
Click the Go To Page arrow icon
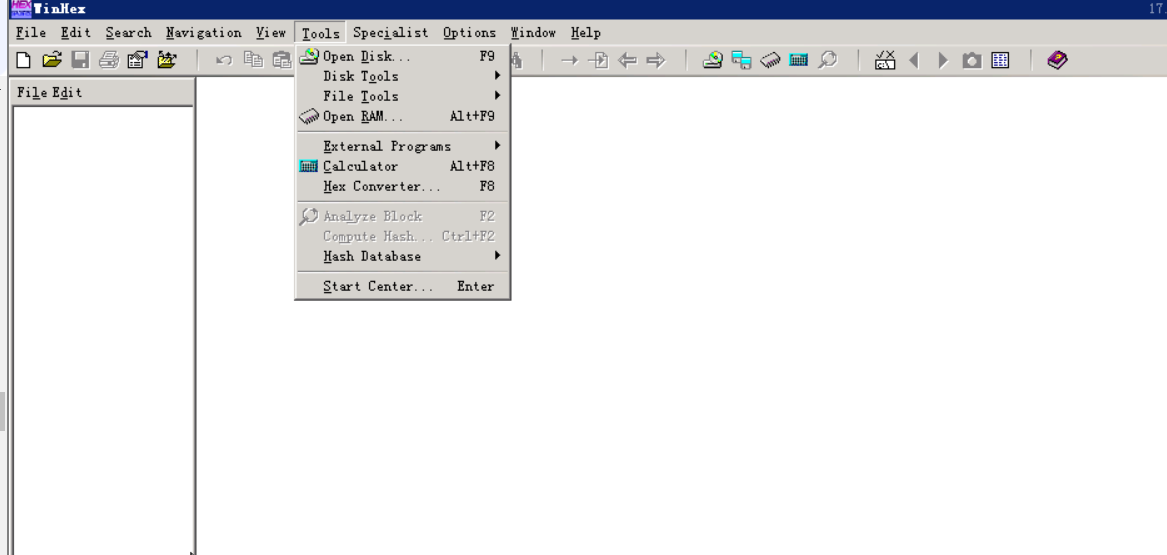point(598,60)
